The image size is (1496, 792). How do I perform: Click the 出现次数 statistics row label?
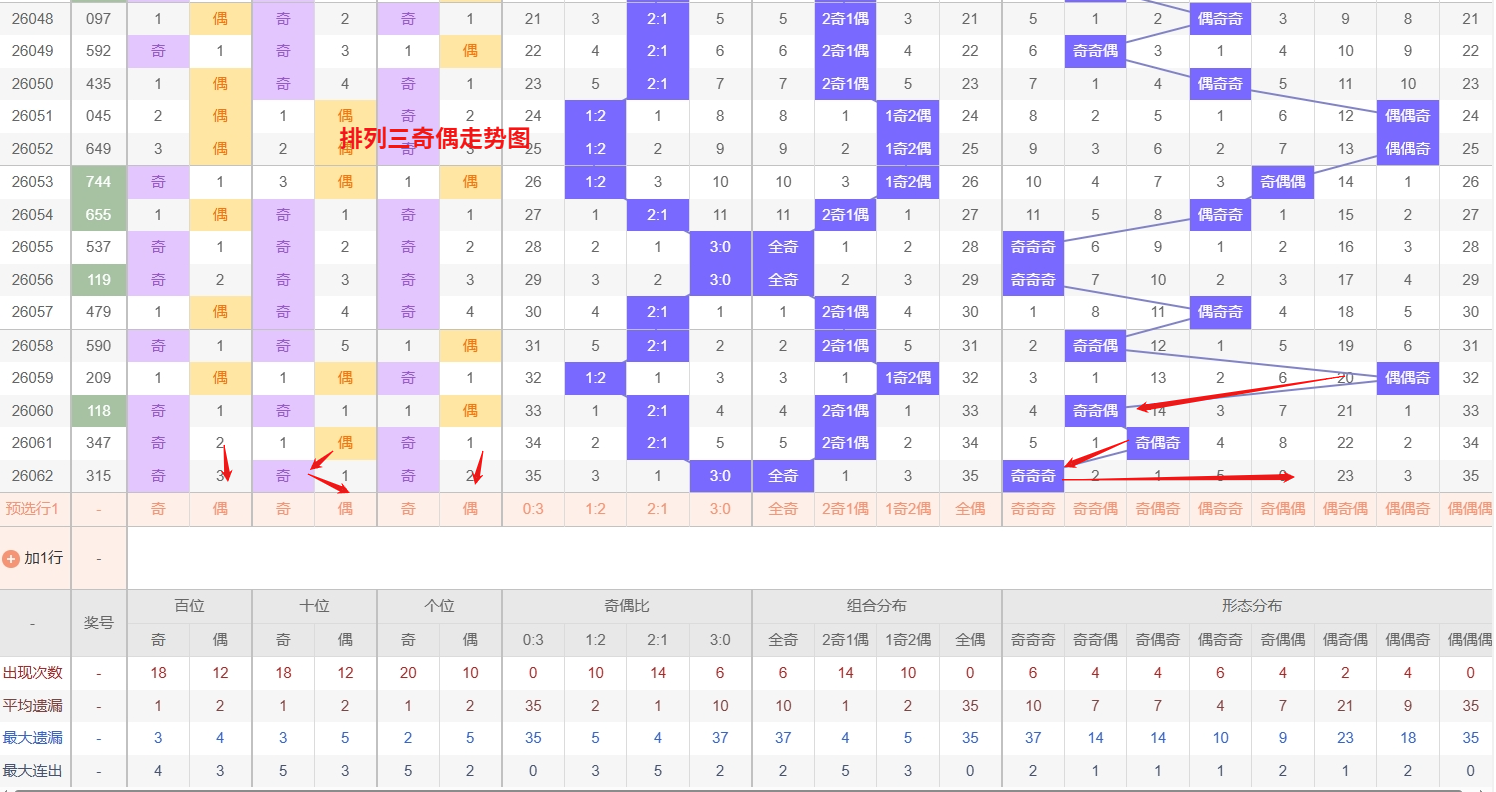click(33, 673)
